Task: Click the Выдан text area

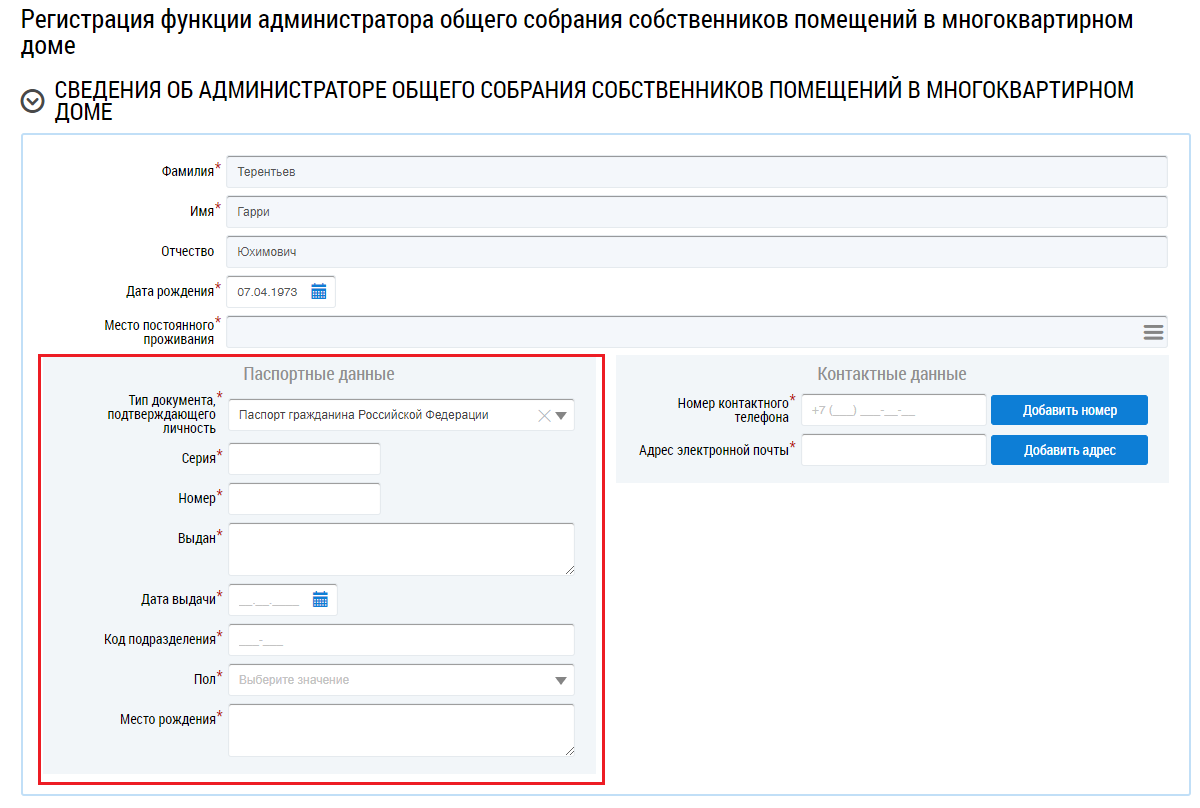Action: click(401, 549)
